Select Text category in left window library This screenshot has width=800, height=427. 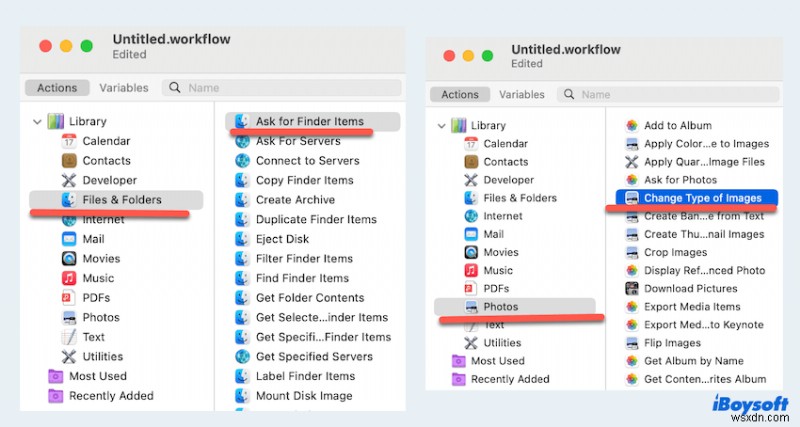pyautogui.click(x=93, y=337)
